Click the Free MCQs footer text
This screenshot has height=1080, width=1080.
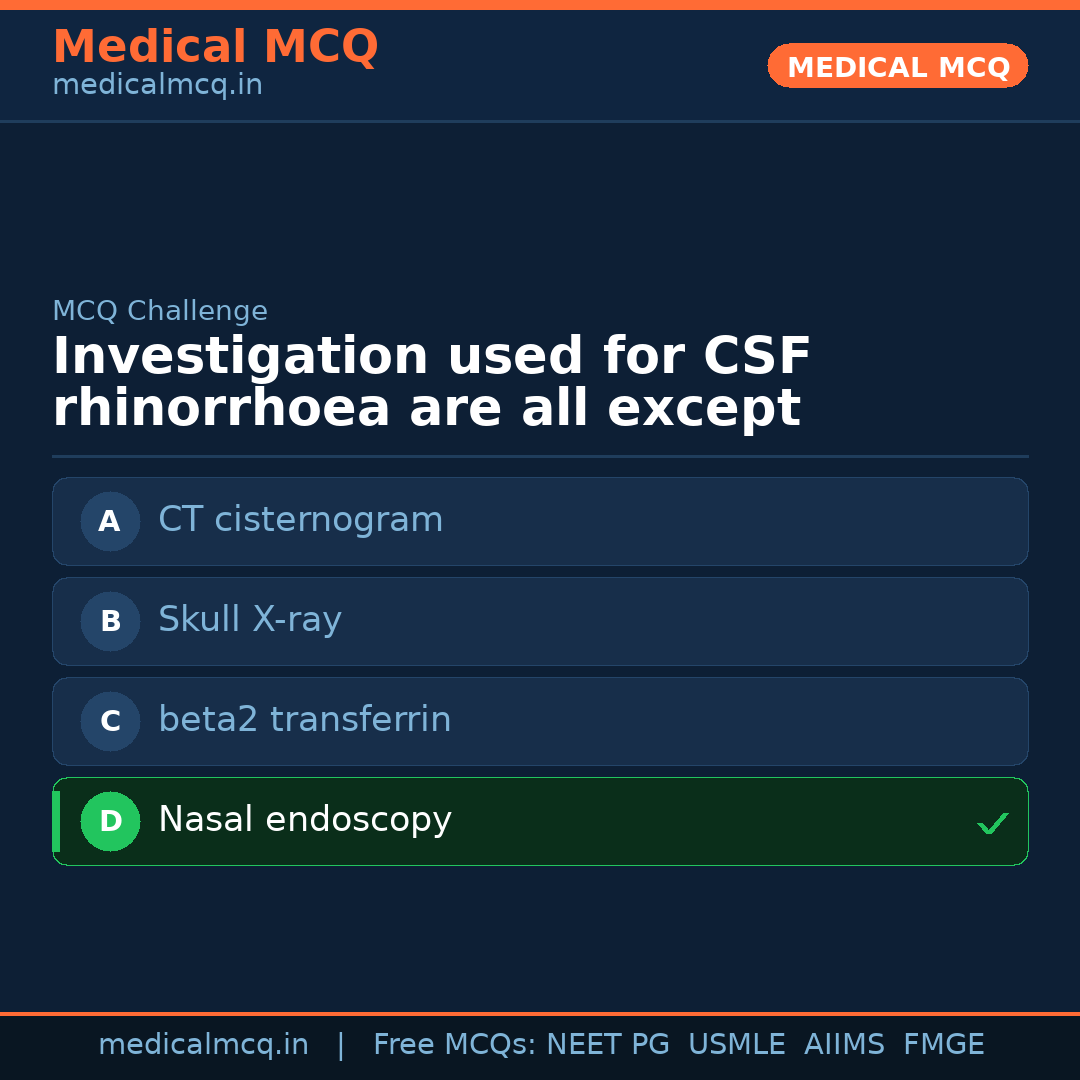click(454, 1045)
